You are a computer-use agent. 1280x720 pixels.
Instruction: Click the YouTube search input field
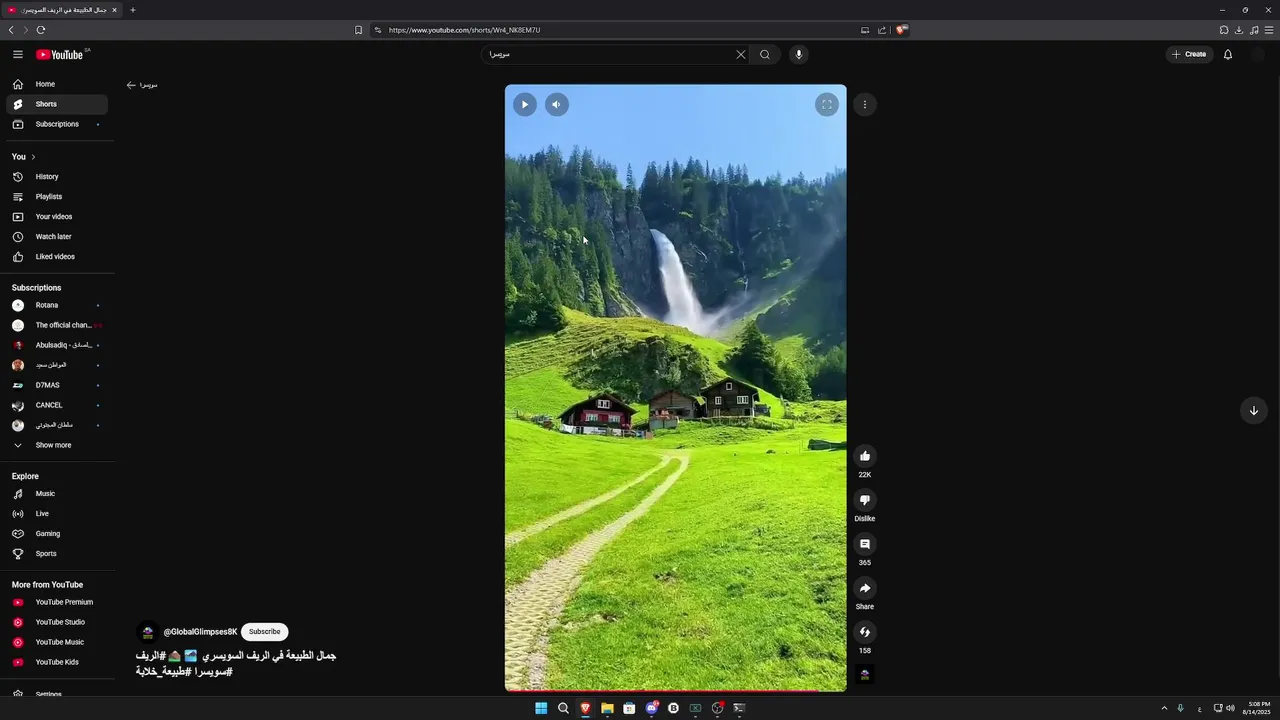608,55
